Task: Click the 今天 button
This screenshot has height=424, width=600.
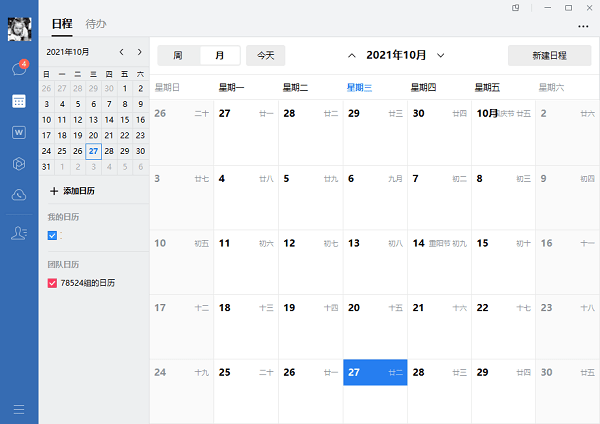Action: click(266, 55)
